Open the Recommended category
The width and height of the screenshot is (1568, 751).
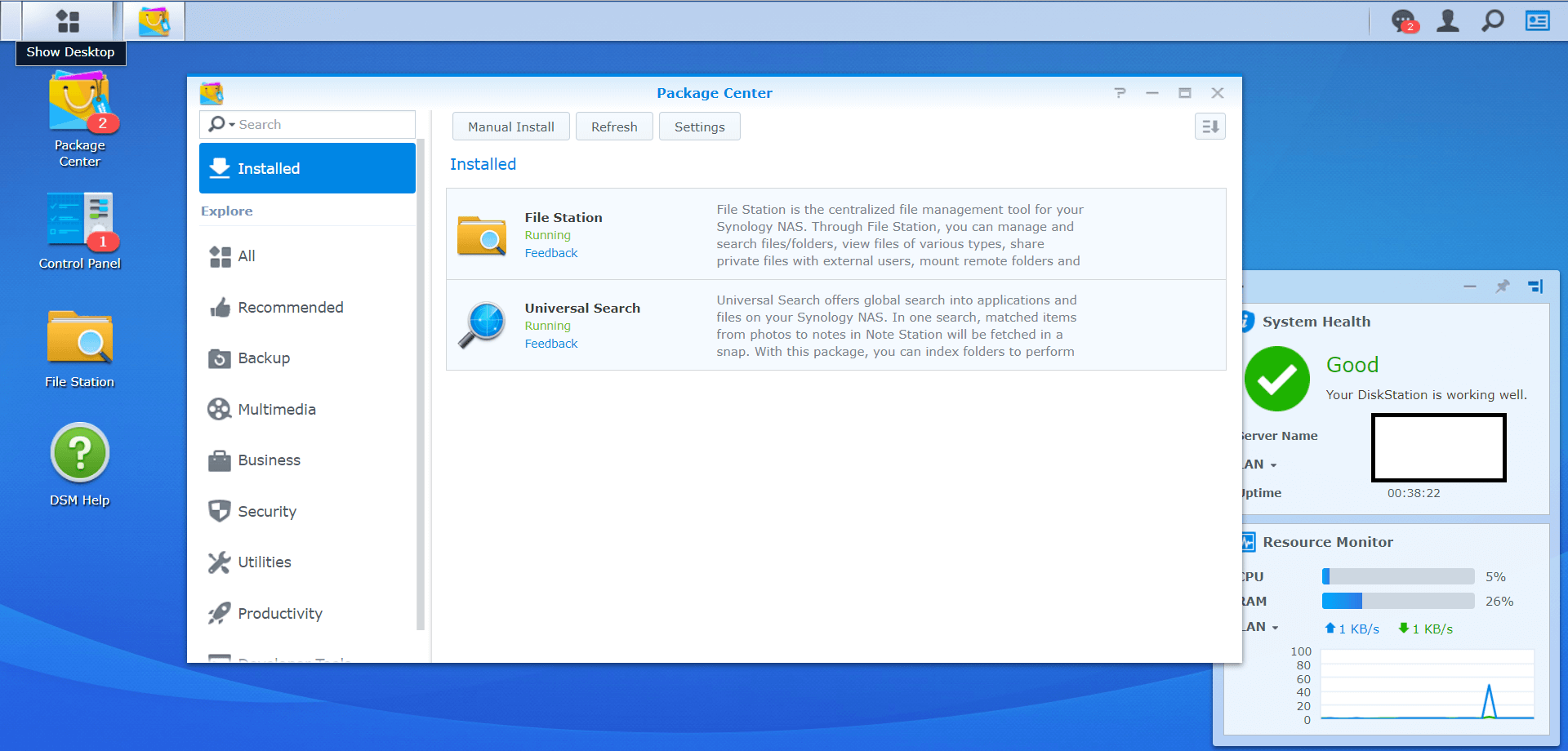click(307, 308)
